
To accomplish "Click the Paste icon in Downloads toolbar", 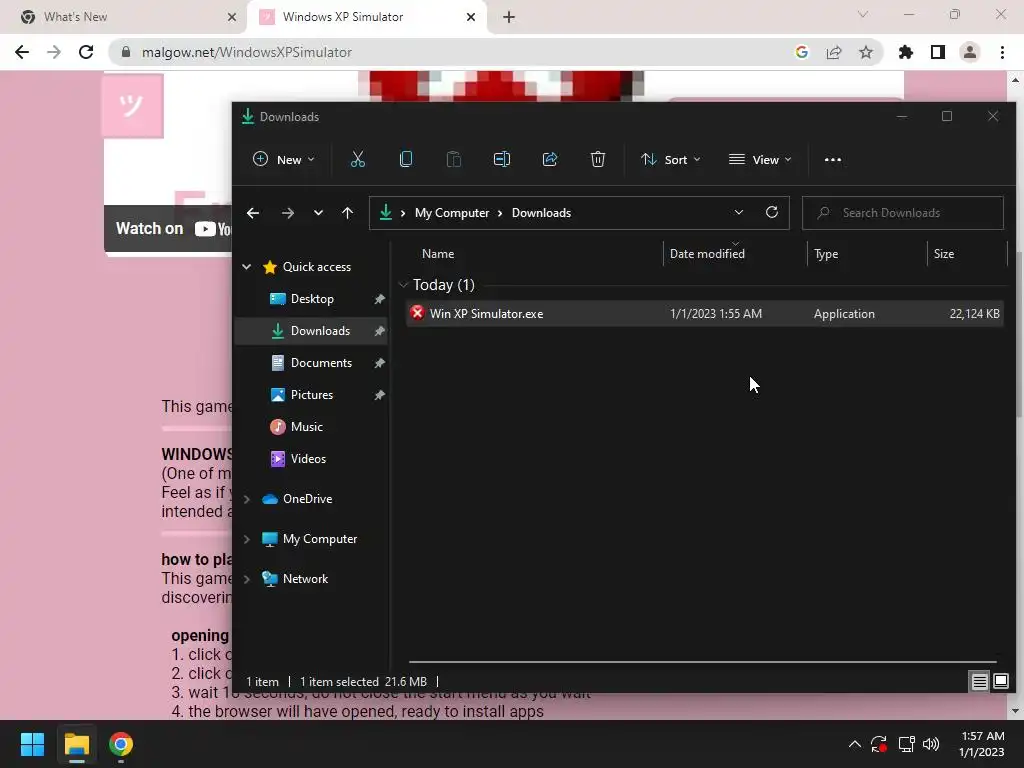I will coord(454,159).
